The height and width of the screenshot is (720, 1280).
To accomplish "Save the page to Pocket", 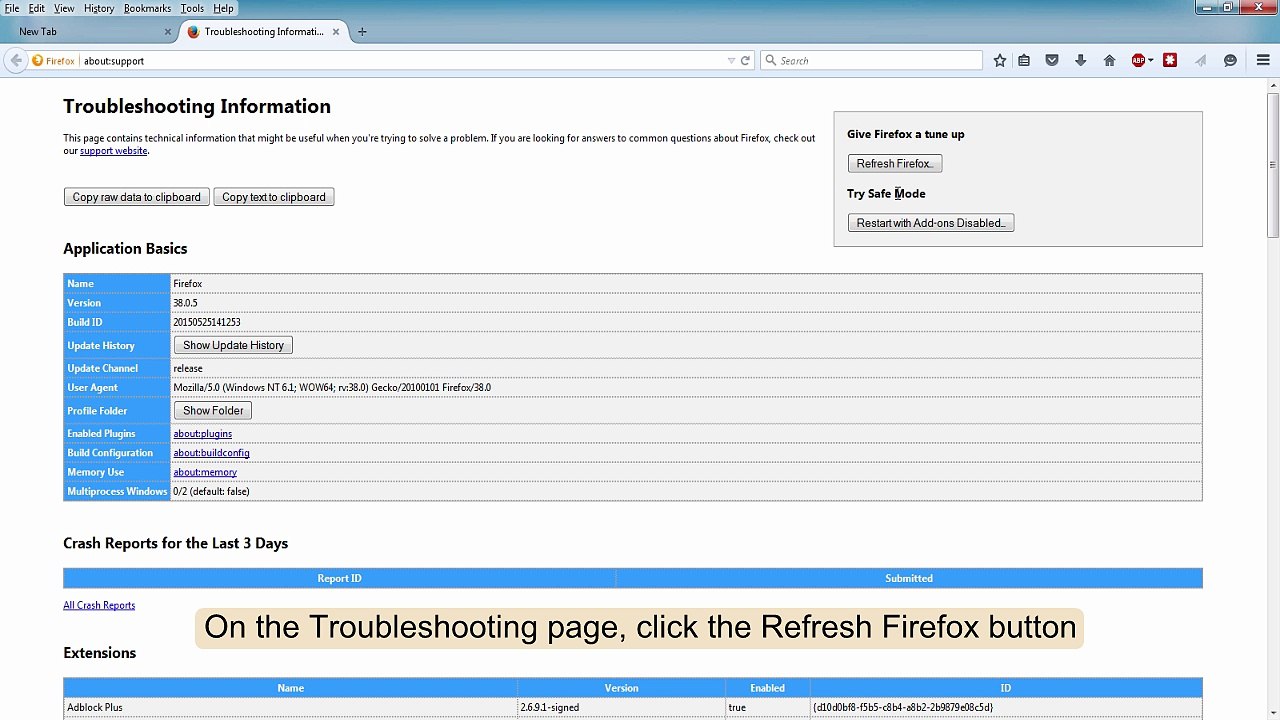I will (1052, 61).
